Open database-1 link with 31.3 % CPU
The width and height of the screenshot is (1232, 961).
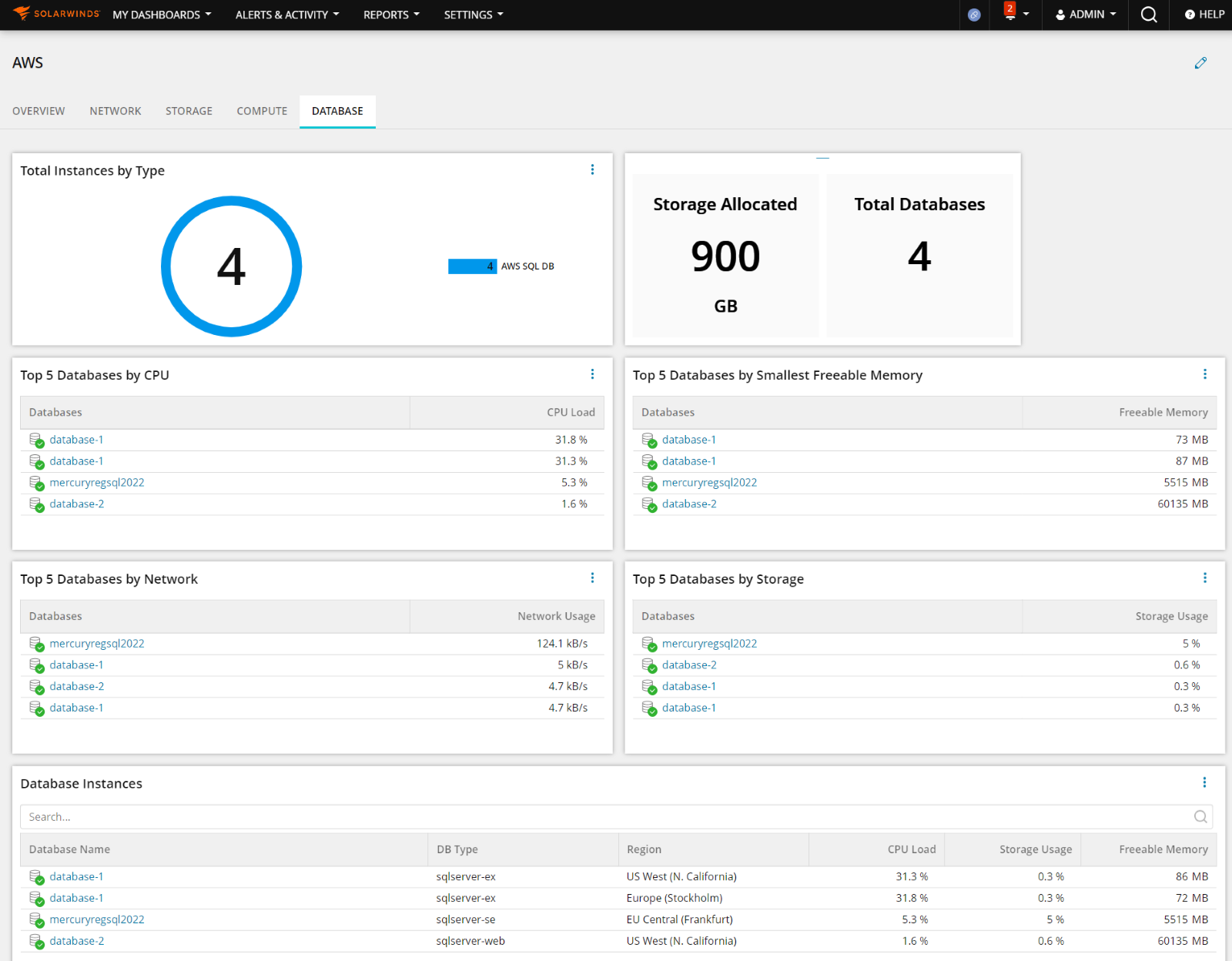76,461
